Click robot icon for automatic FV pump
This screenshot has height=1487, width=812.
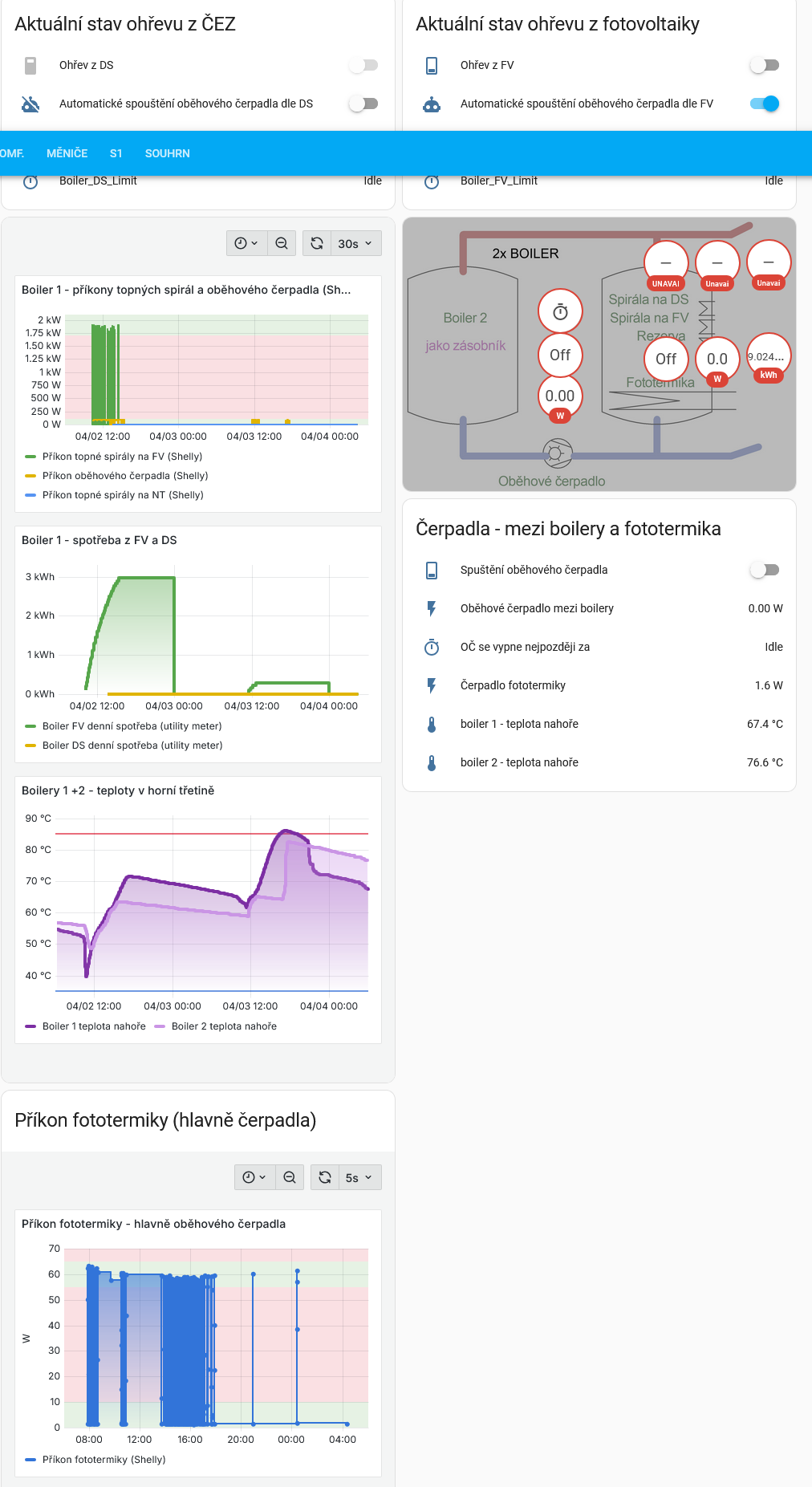click(x=432, y=104)
